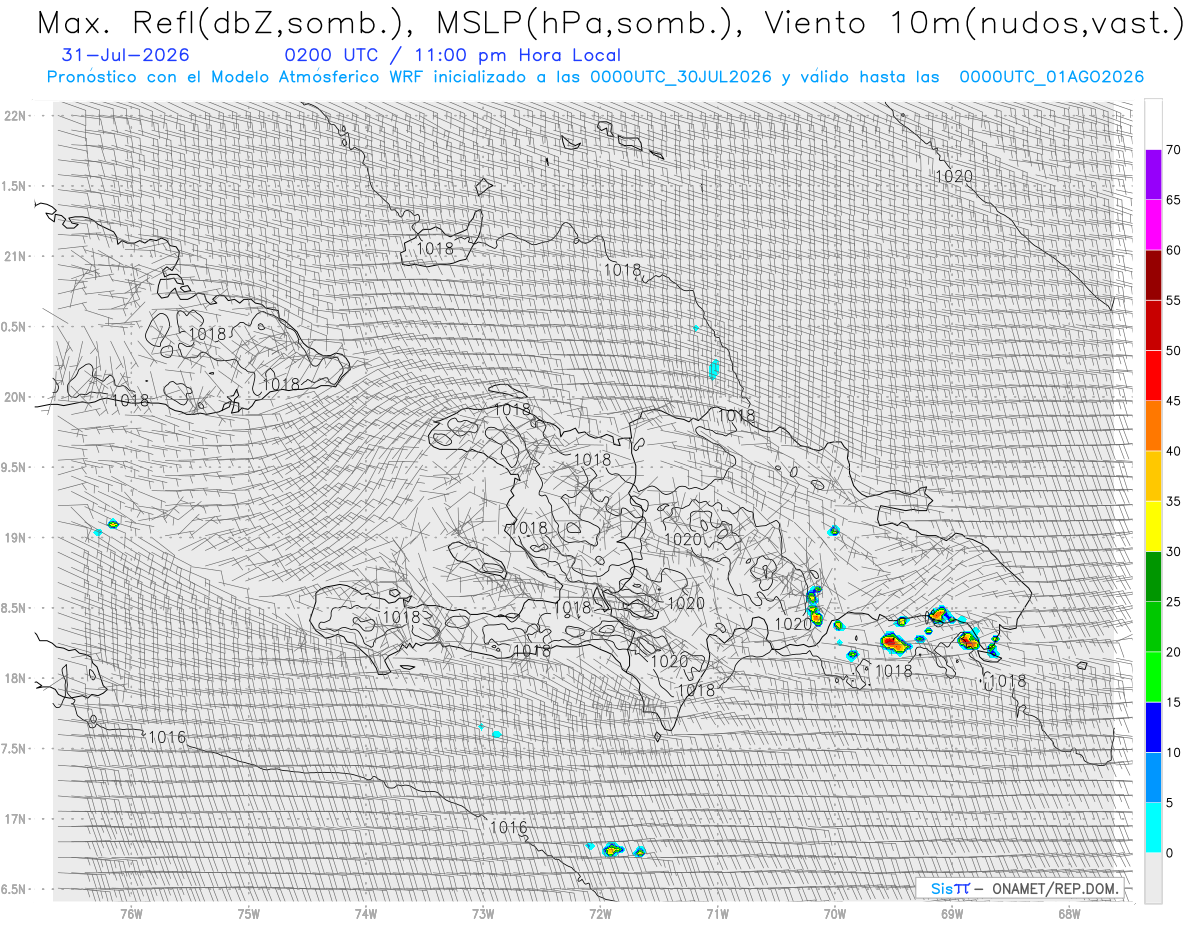Click the '72W' longitude label
The height and width of the screenshot is (927, 1200).
[x=600, y=913]
